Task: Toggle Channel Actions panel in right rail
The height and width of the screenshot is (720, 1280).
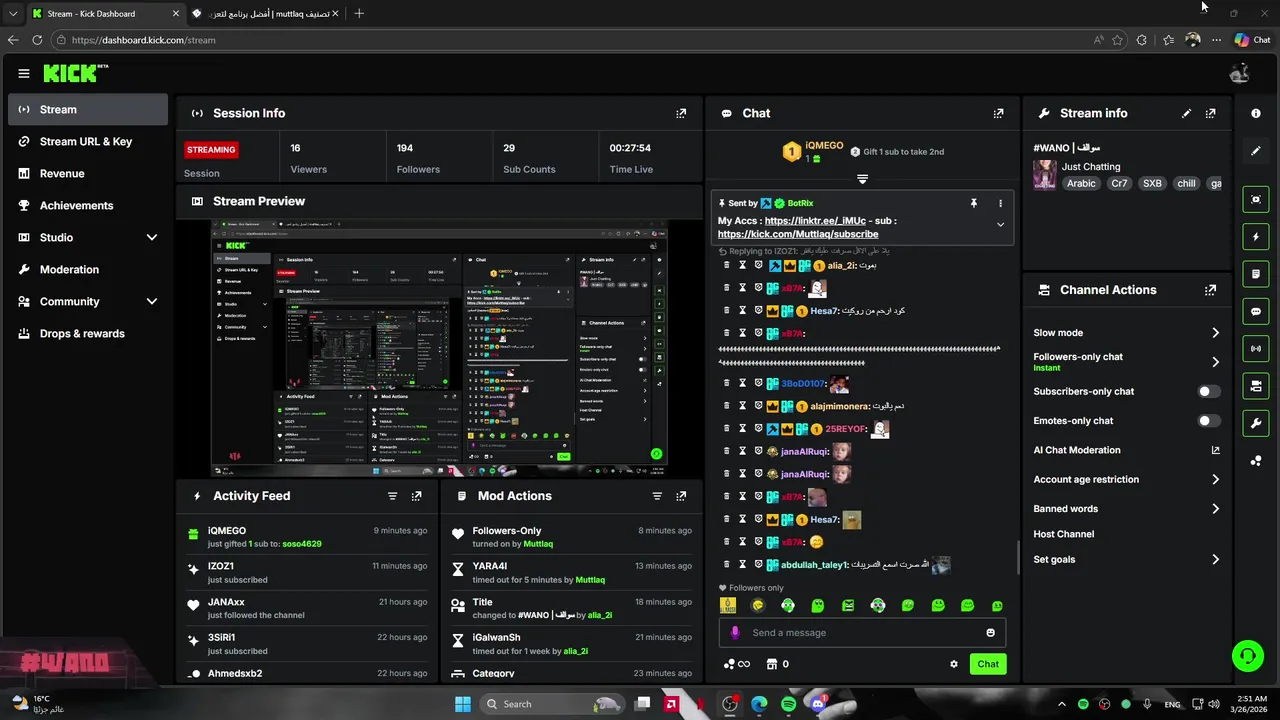Action: 1256,386
